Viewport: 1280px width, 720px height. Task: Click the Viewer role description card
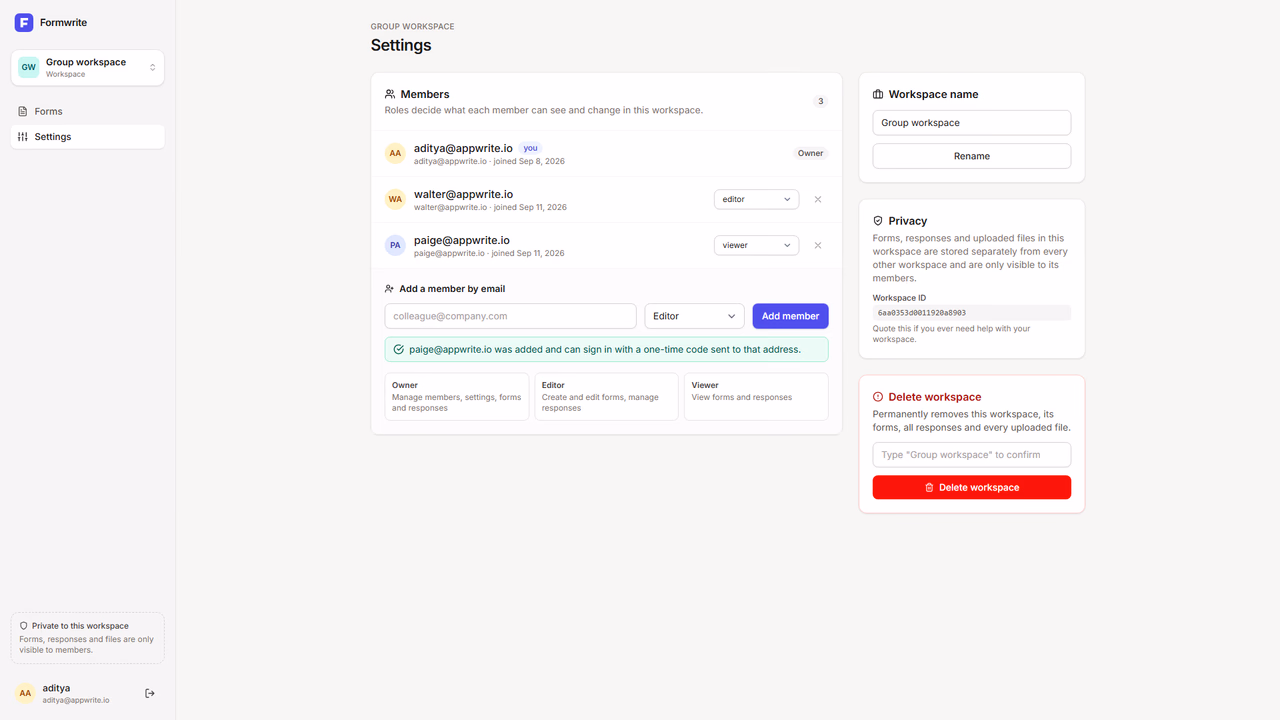[x=756, y=397]
